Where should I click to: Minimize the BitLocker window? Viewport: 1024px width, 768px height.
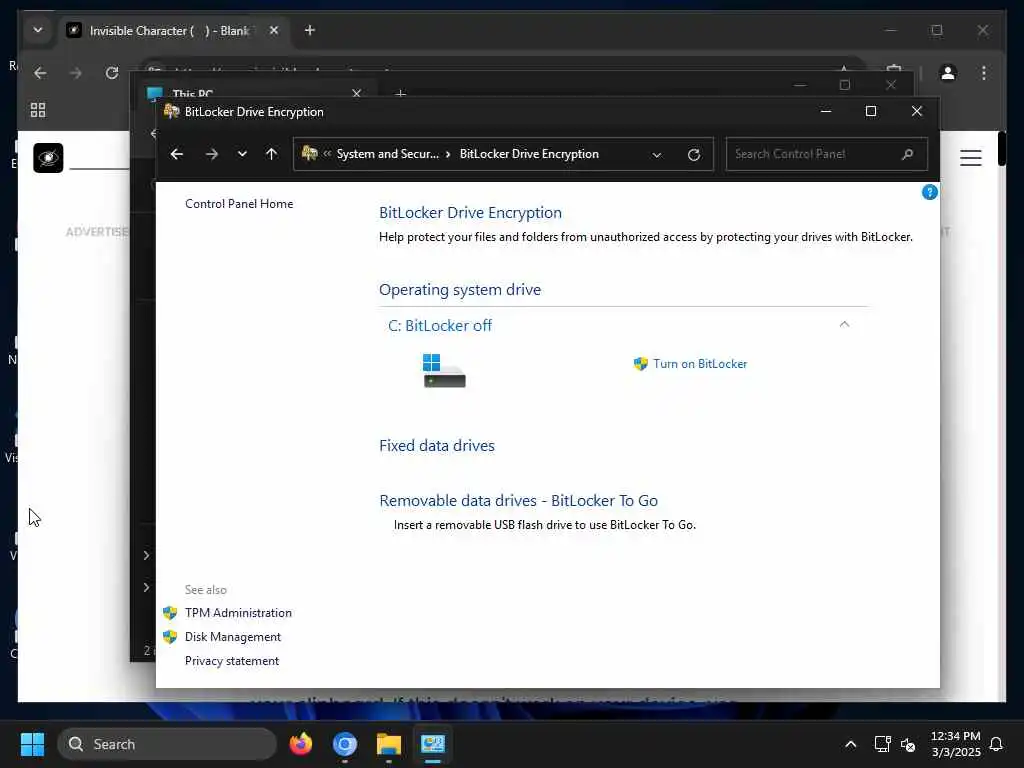[x=825, y=112]
